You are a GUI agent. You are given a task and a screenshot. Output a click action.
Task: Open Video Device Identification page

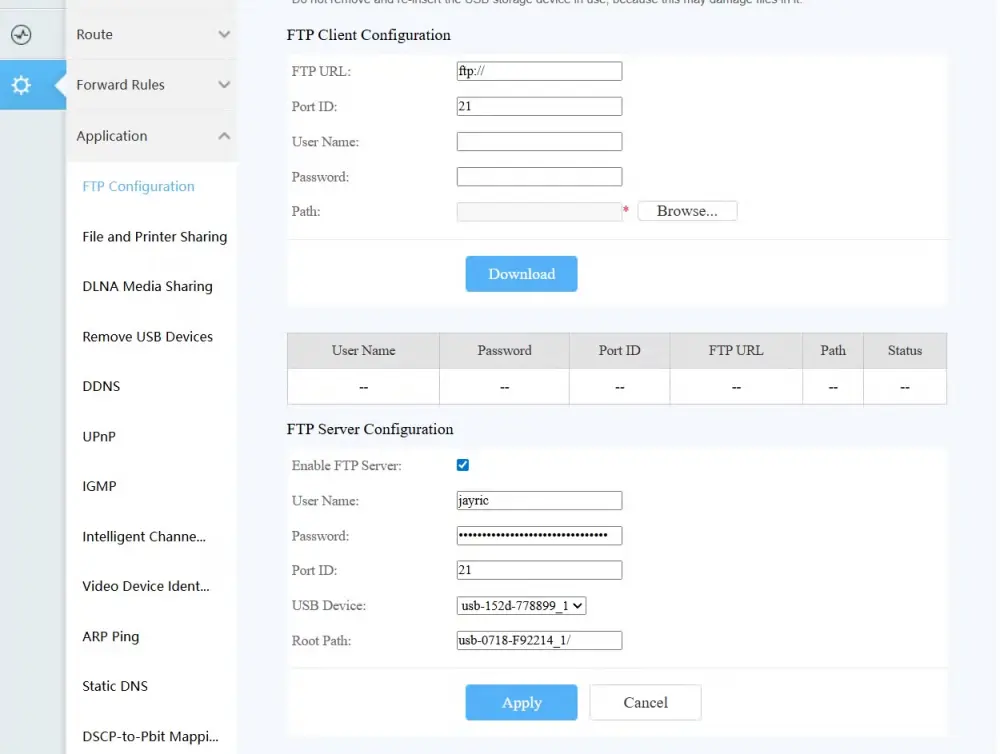tap(145, 586)
